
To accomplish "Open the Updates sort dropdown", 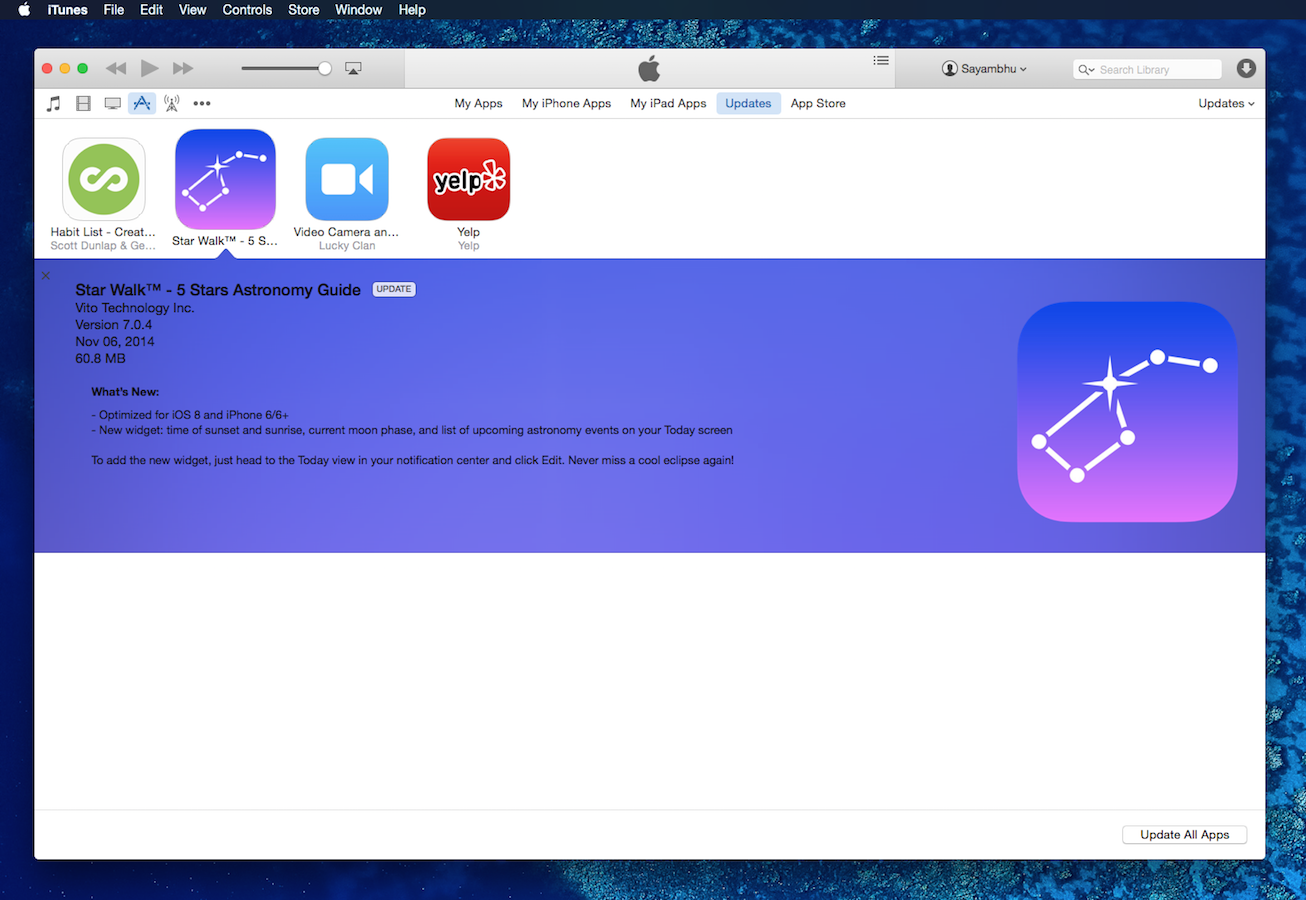I will pyautogui.click(x=1226, y=103).
